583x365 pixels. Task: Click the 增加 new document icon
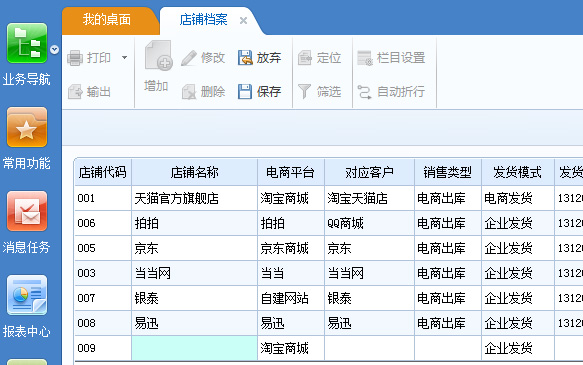click(158, 55)
